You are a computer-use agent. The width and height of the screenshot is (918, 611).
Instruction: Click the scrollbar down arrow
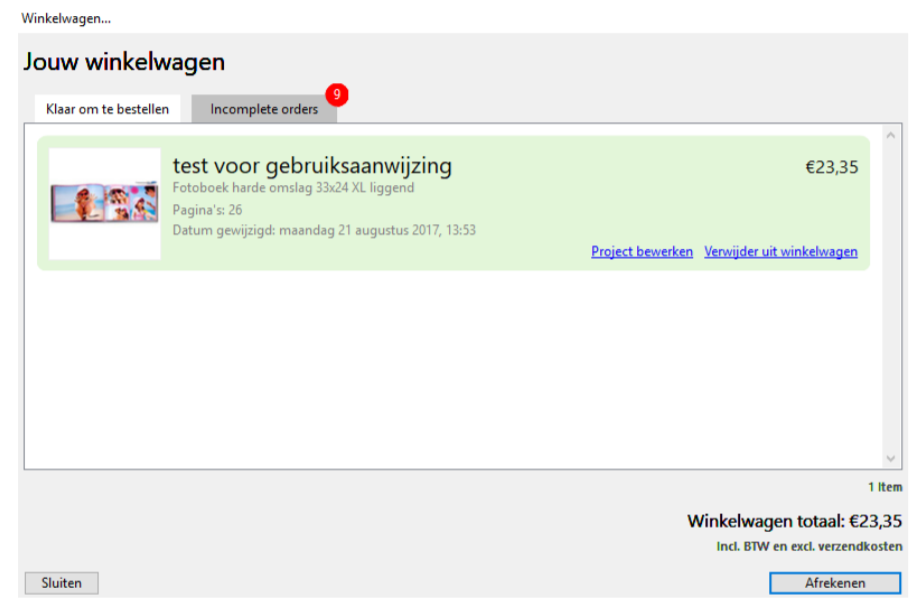coord(892,458)
